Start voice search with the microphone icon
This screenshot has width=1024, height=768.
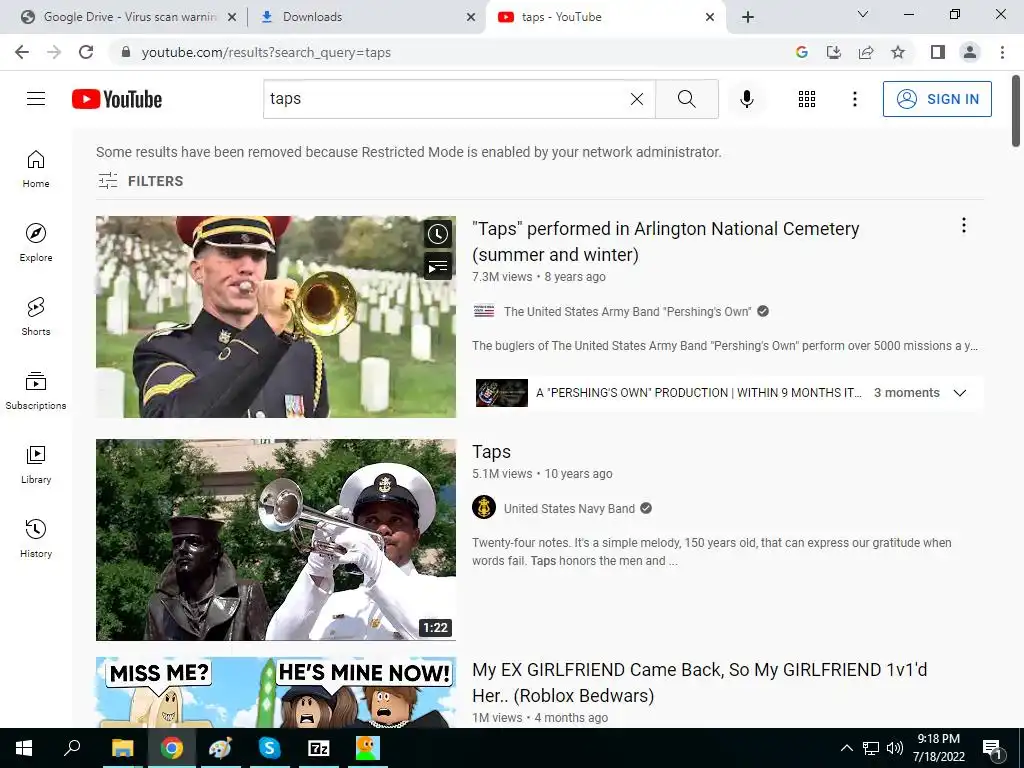tap(746, 99)
